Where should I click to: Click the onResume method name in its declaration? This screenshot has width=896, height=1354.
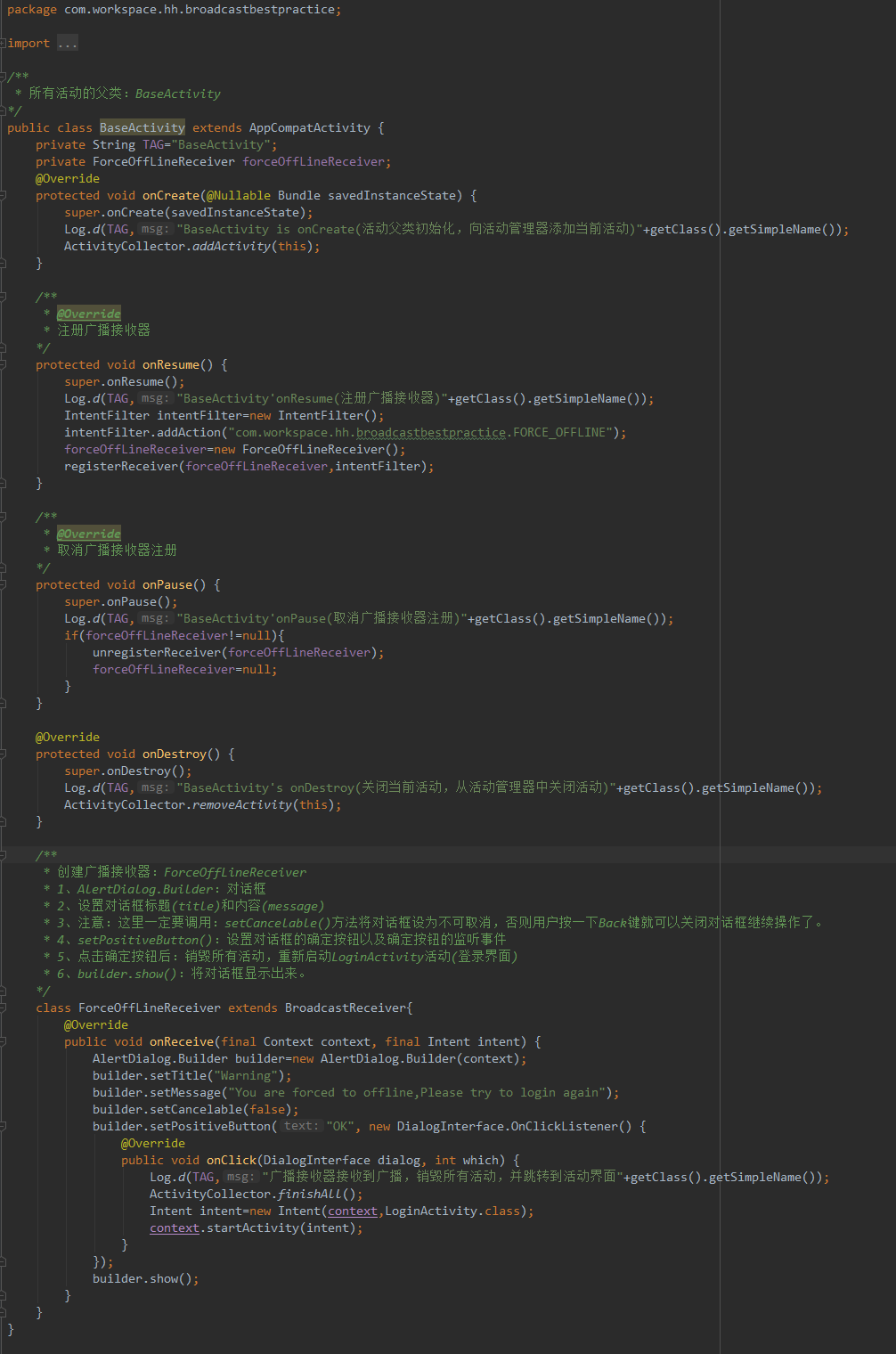pyautogui.click(x=171, y=364)
